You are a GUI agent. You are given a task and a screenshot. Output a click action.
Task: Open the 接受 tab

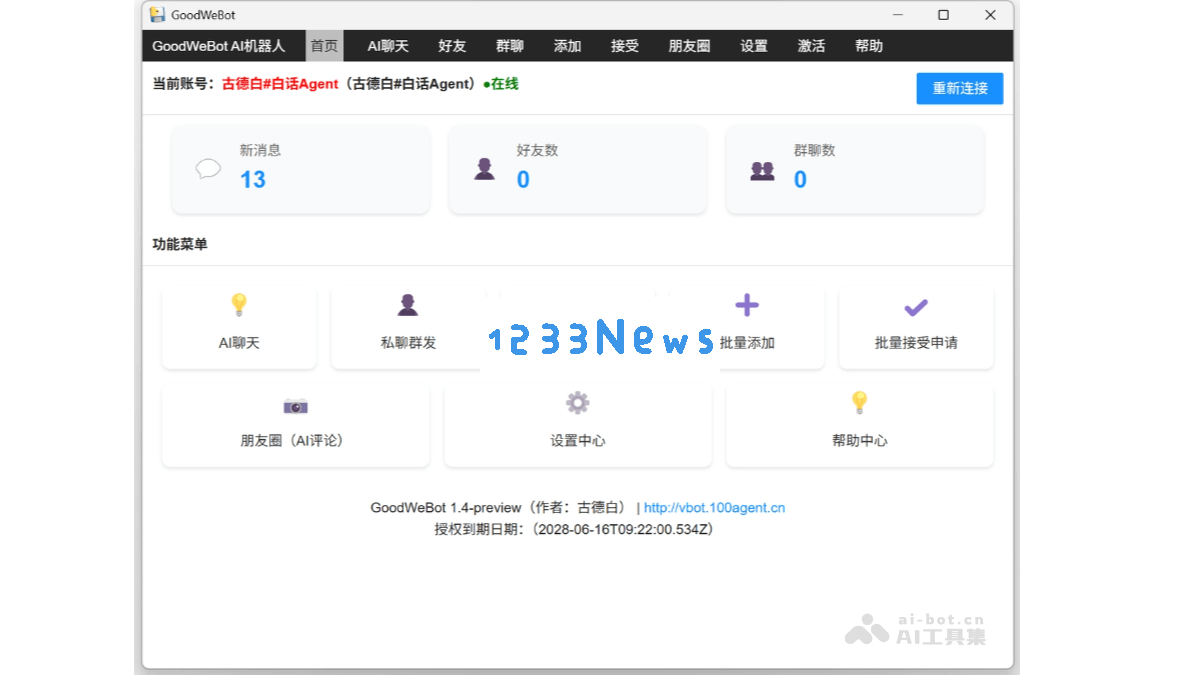tap(625, 46)
